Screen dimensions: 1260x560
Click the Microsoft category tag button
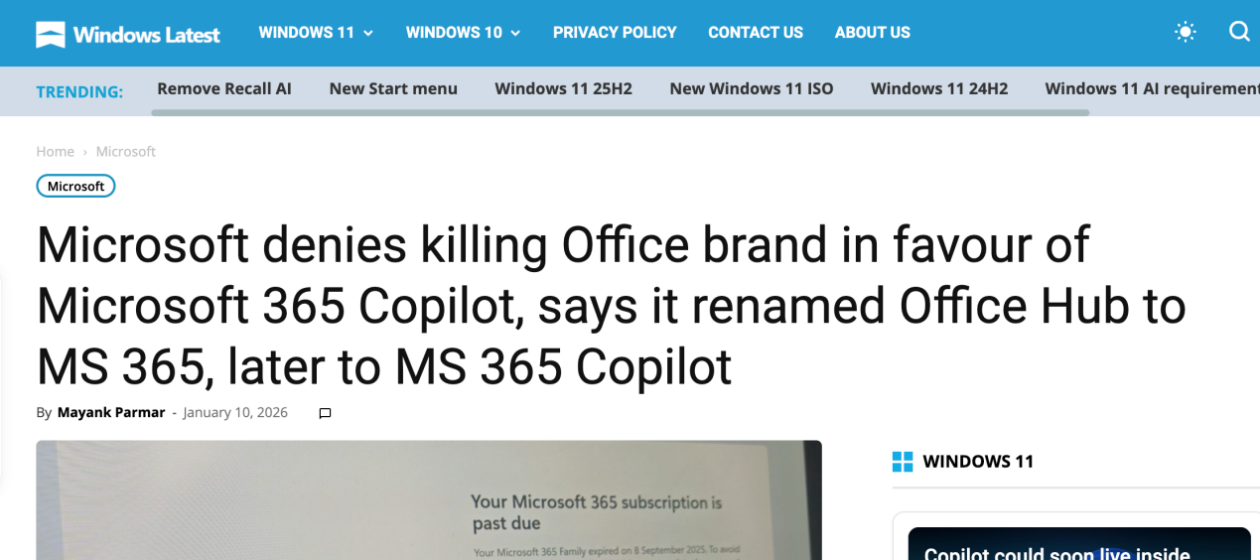pos(76,186)
